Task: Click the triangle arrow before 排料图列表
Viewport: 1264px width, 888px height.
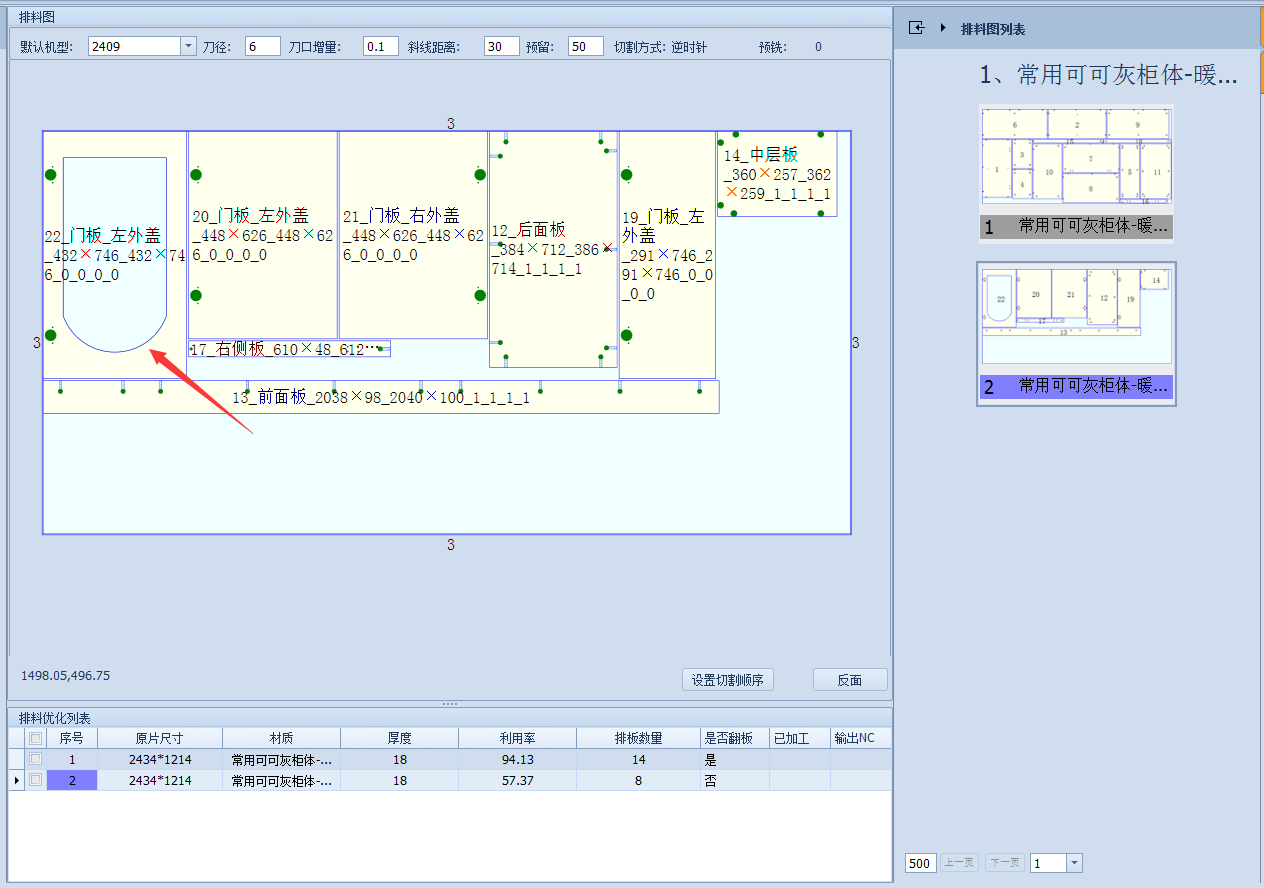Action: tap(943, 28)
